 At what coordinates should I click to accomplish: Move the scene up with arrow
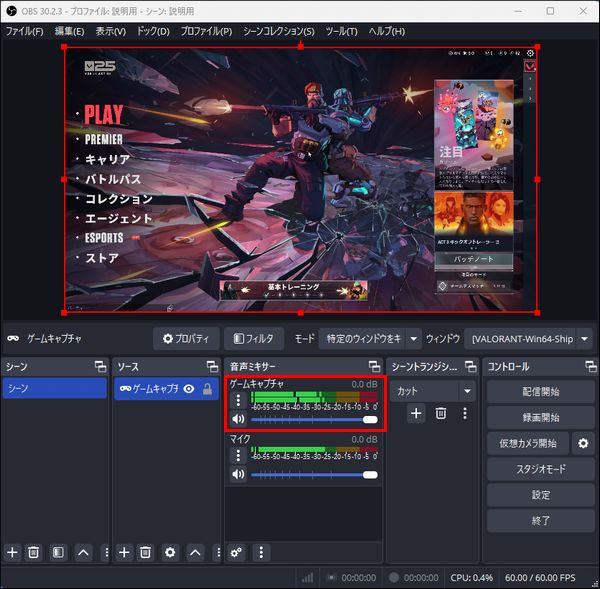83,552
